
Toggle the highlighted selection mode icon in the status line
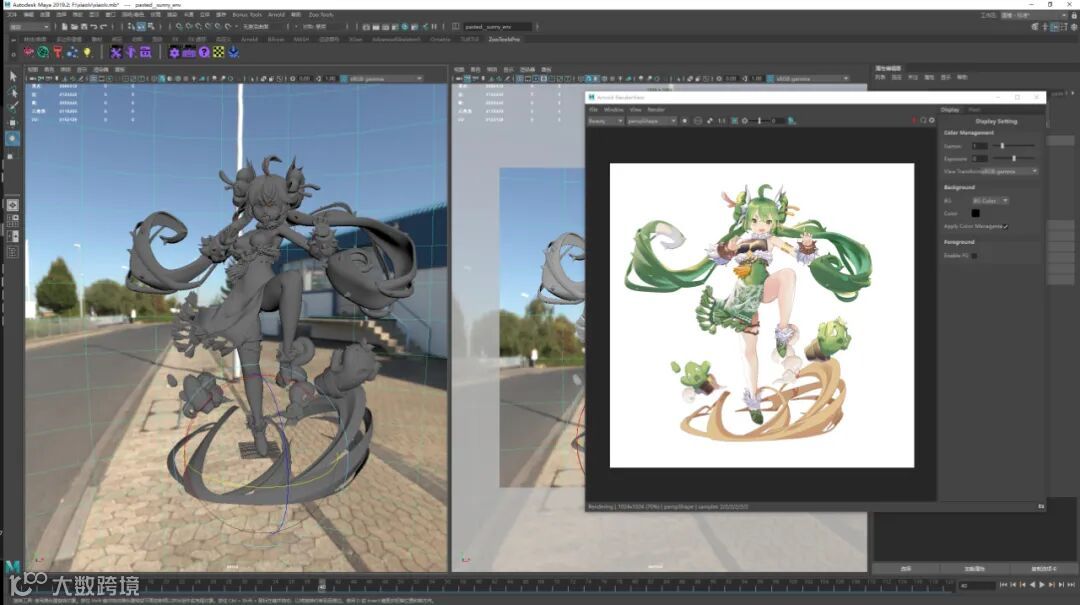coord(141,27)
